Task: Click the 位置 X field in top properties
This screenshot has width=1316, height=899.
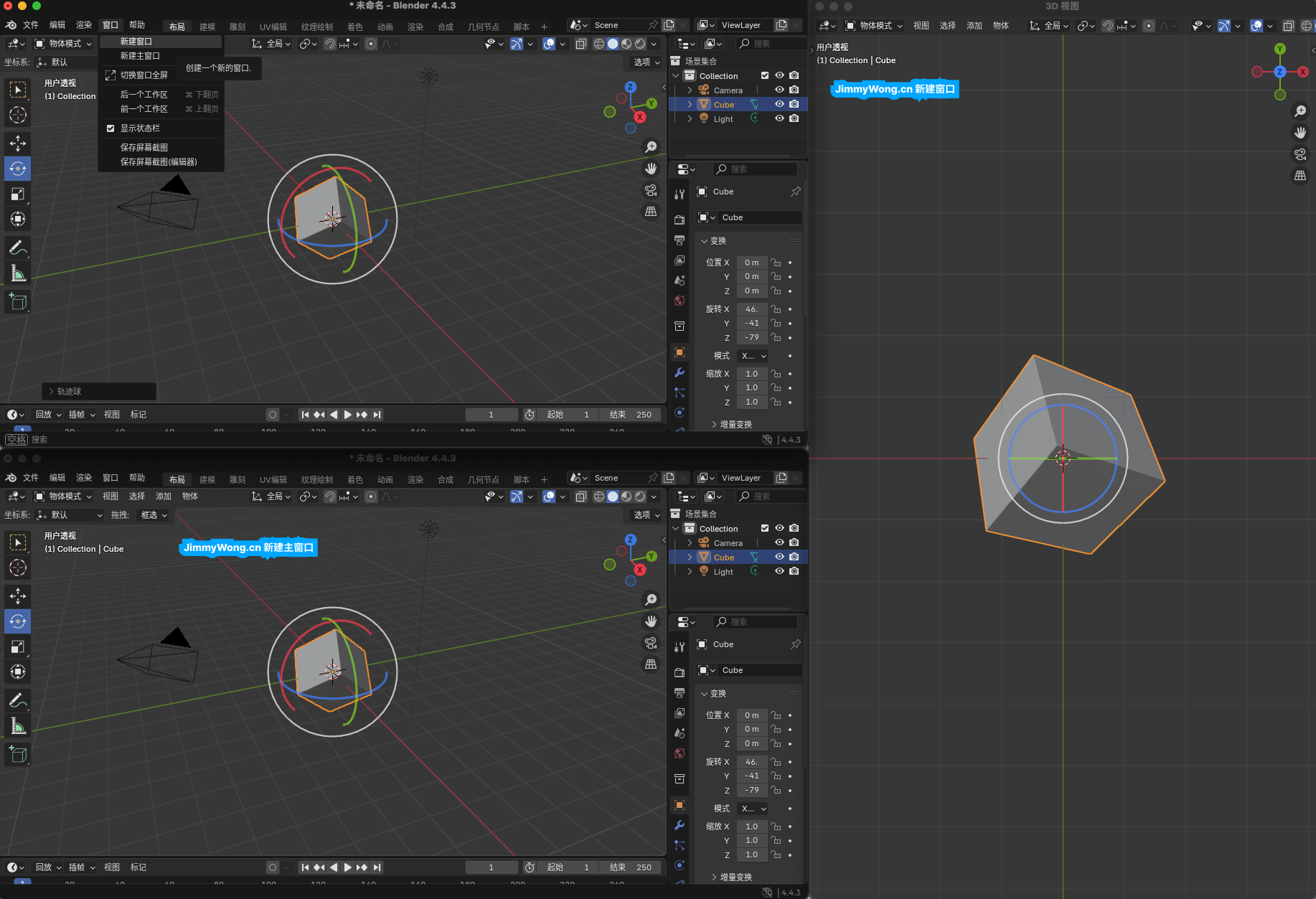Action: [x=751, y=263]
